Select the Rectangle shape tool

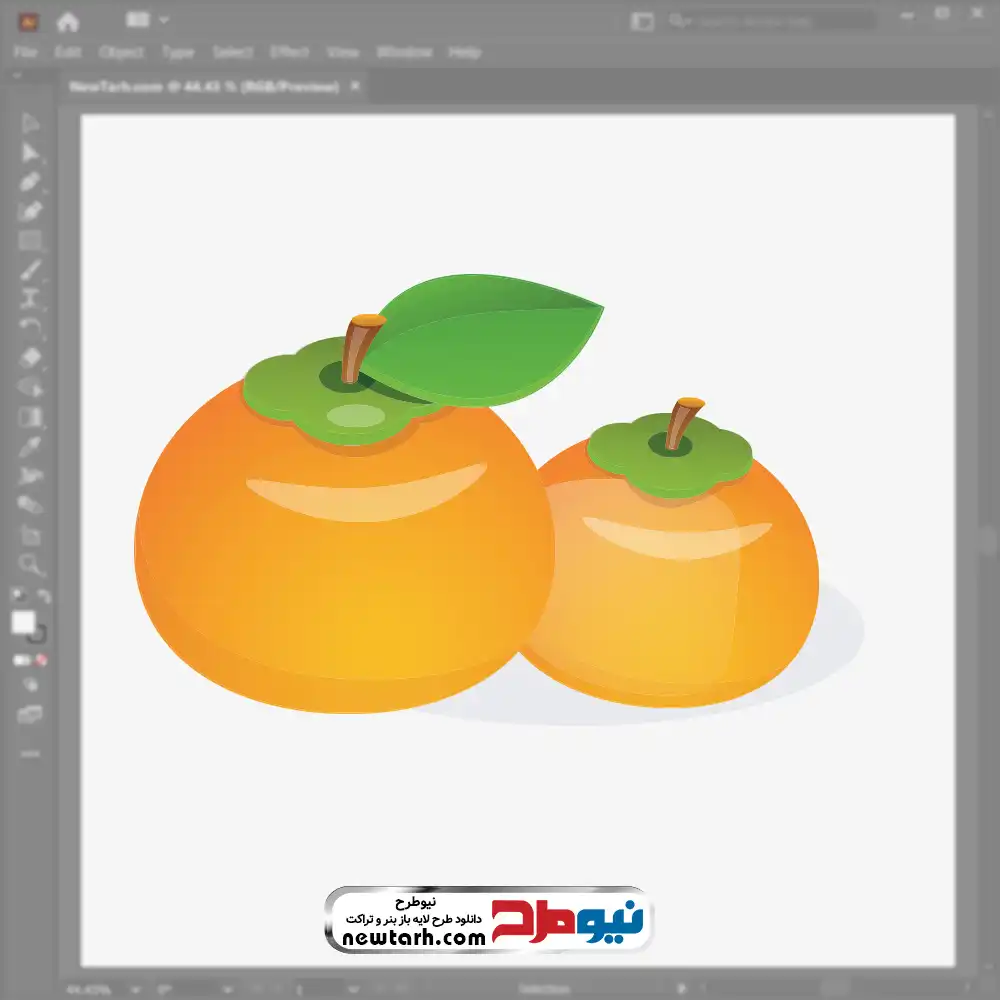pyautogui.click(x=30, y=240)
